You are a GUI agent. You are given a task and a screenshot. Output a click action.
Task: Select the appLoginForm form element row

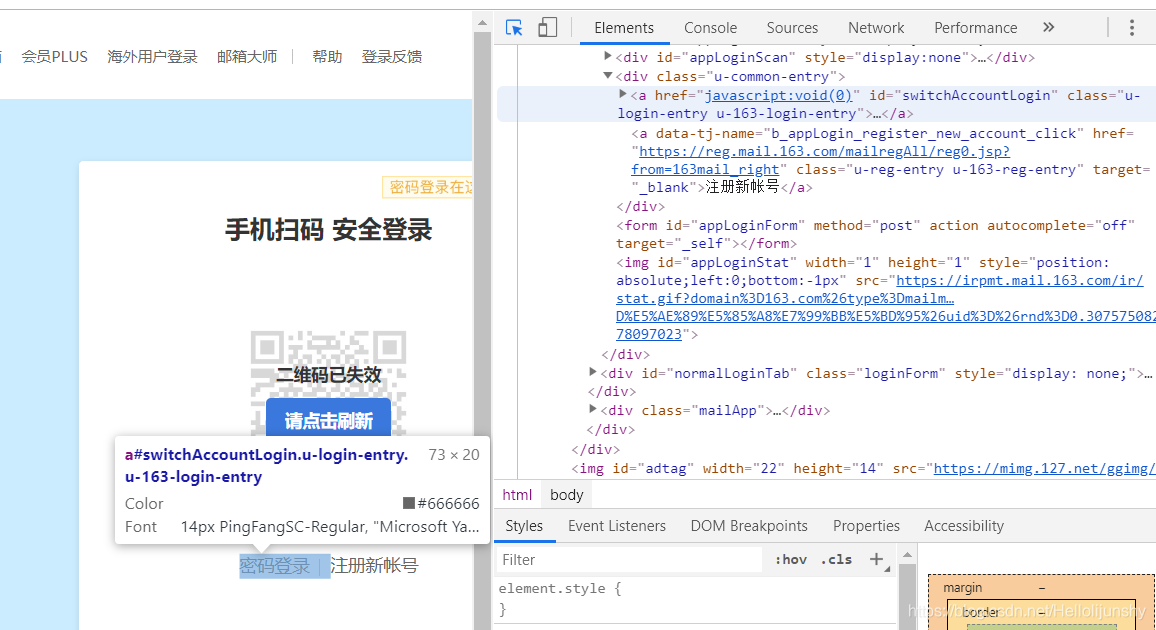click(872, 234)
